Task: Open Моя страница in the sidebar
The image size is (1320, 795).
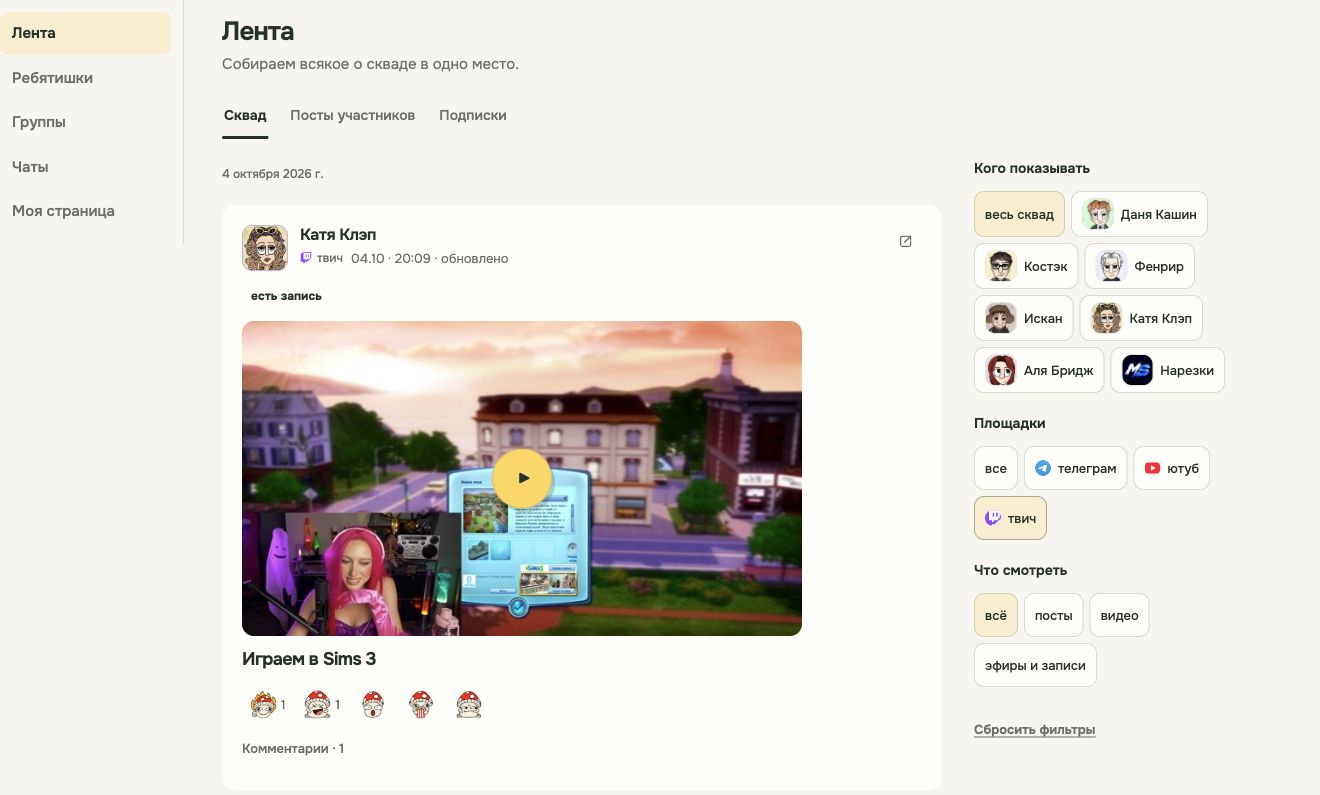Action: click(86, 211)
